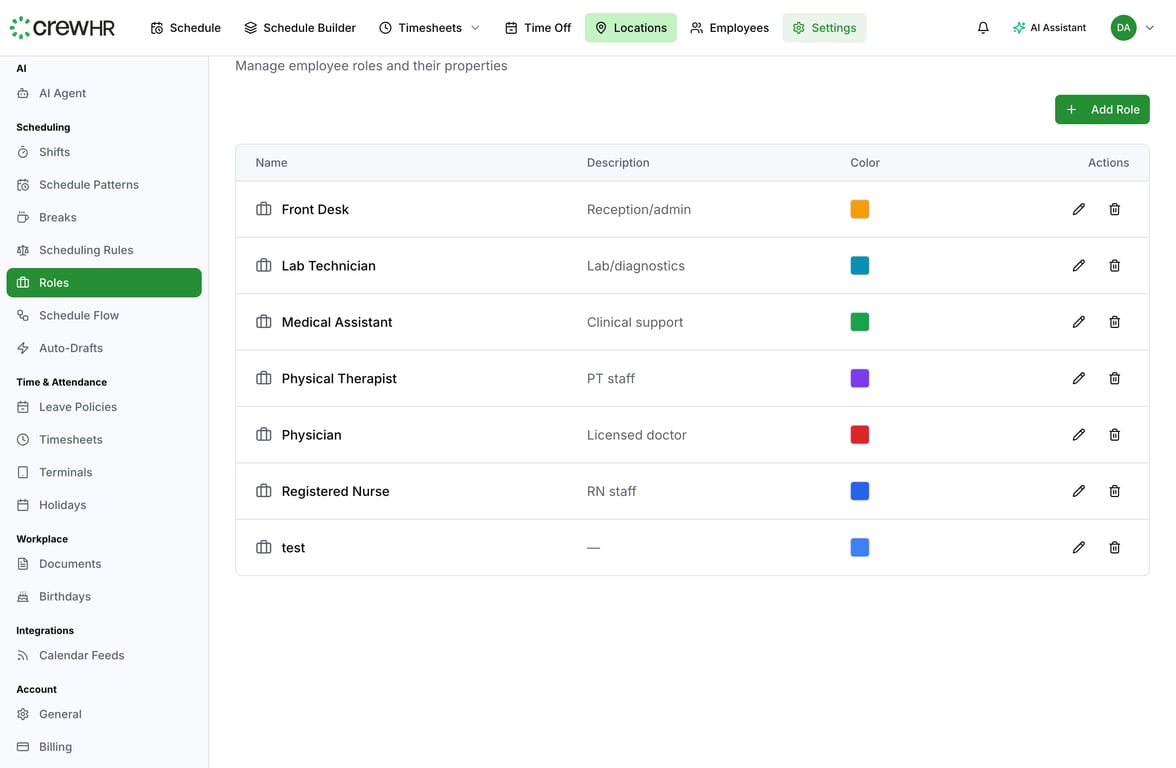Viewport: 1176px width, 768px height.
Task: Open the DA profile account dropdown
Action: 1131,27
